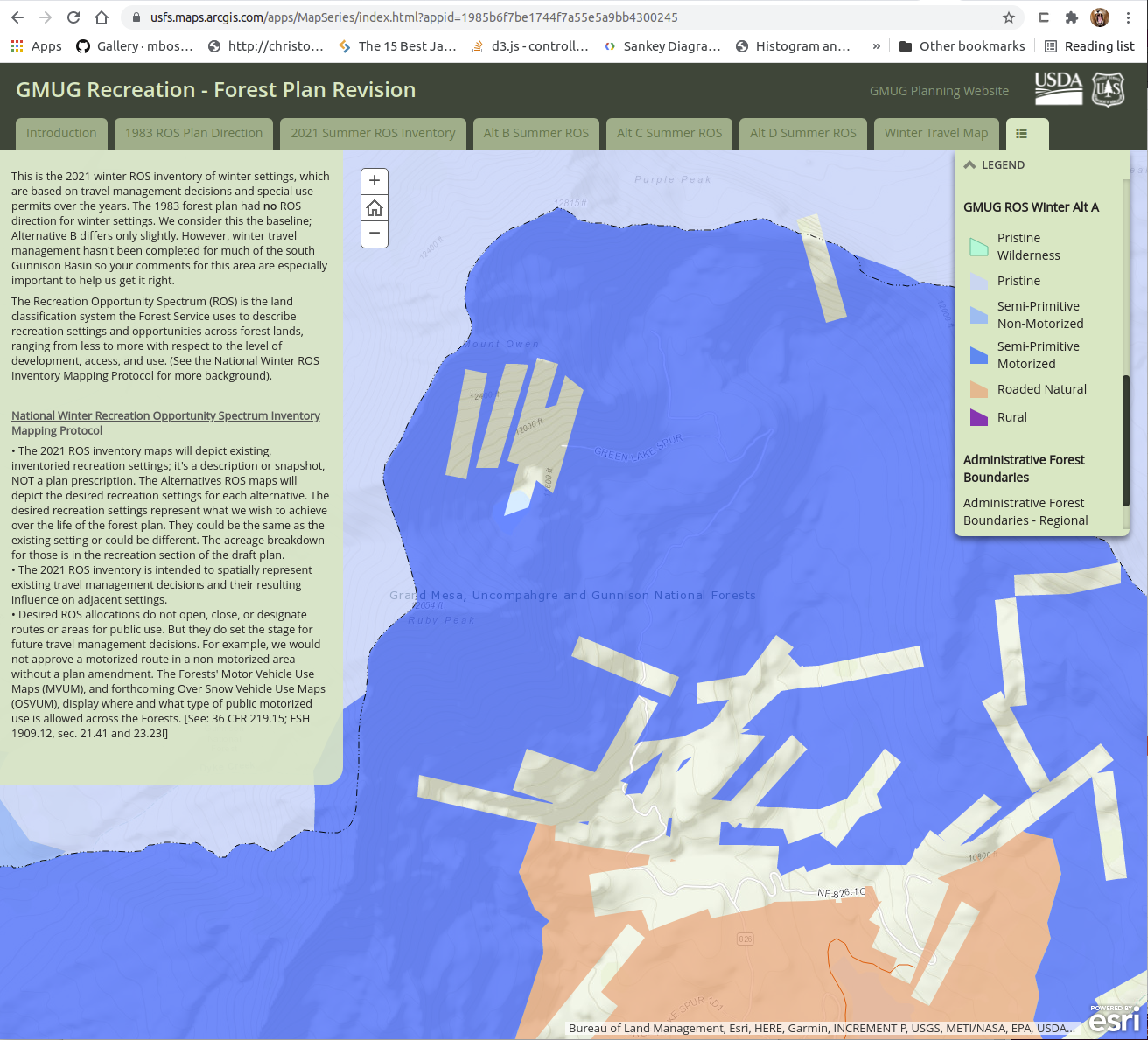Click the Roaded Natural legend color swatch
The height and width of the screenshot is (1040, 1148).
pyautogui.click(x=979, y=390)
